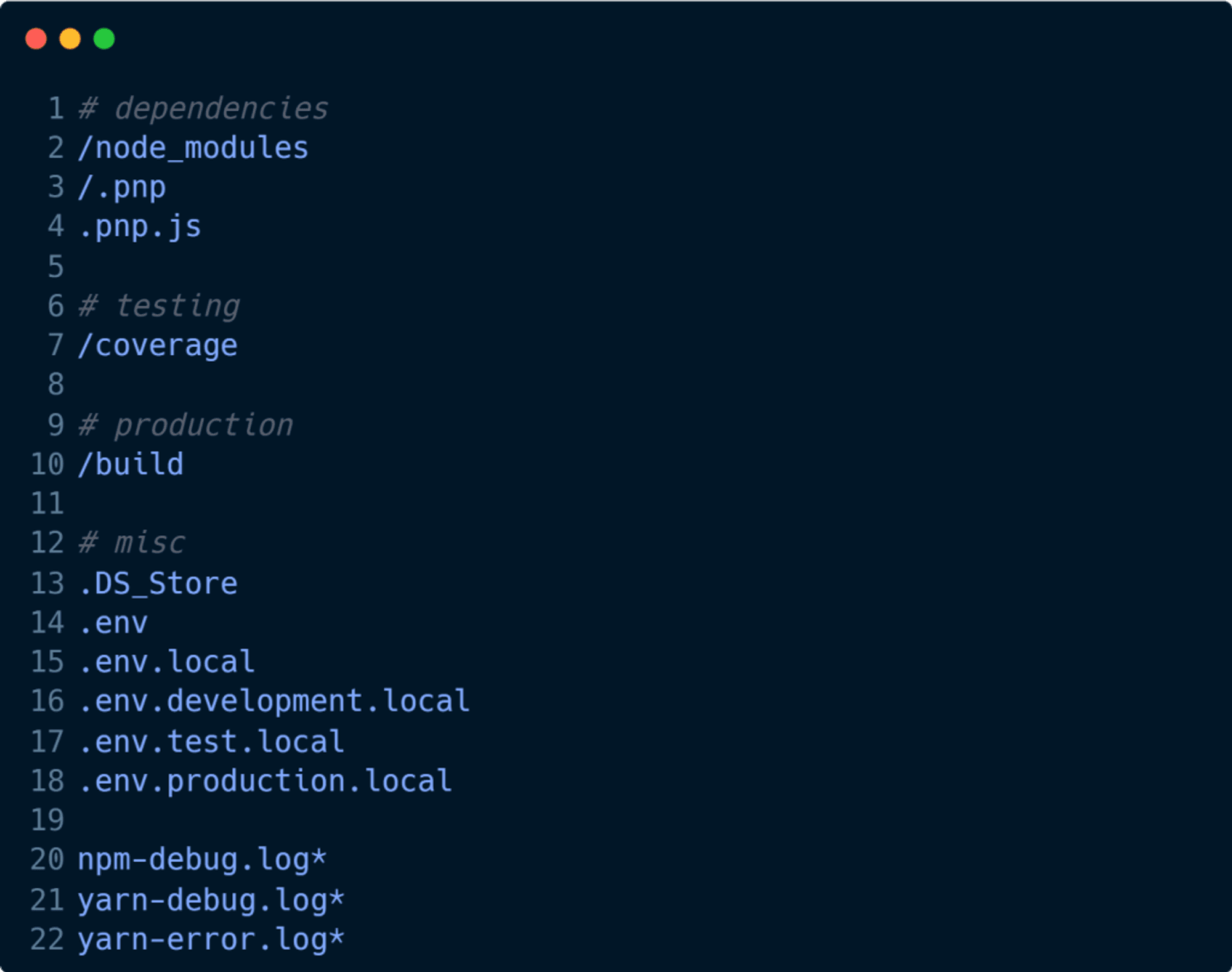Viewport: 1232px width, 972px height.
Task: Click the '# testing' comment
Action: pos(159,306)
